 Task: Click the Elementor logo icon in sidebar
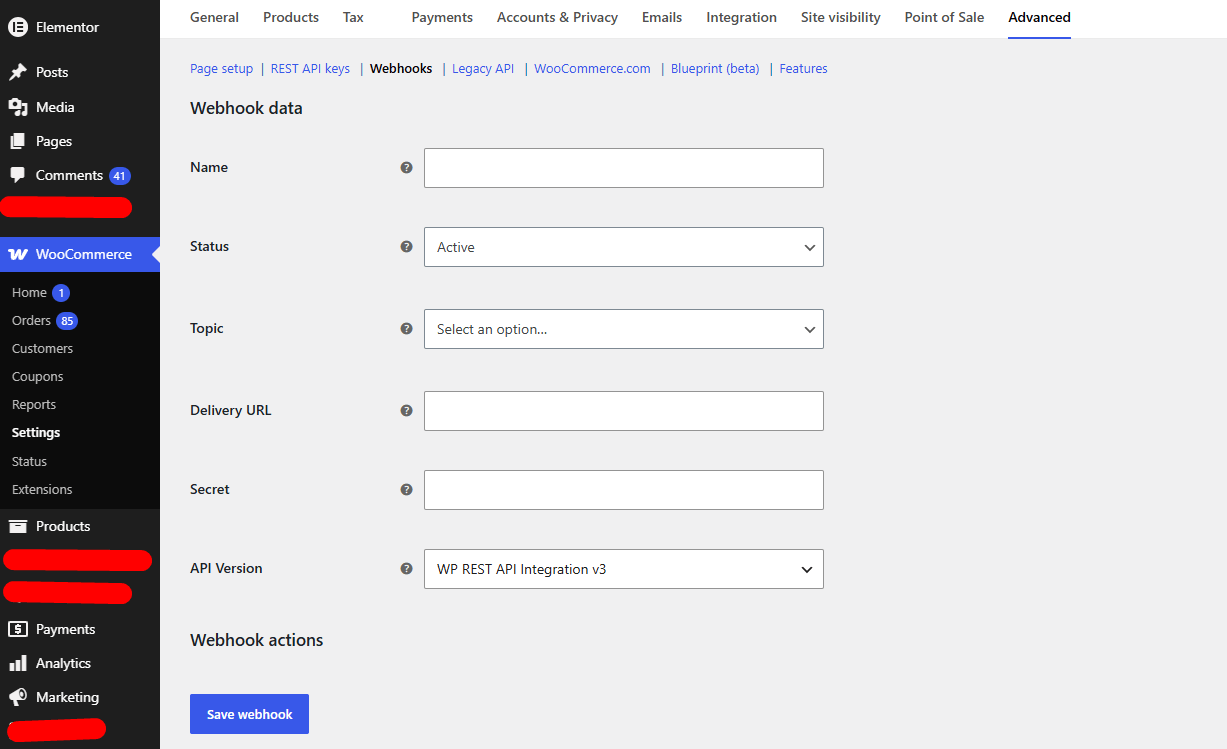(17, 27)
